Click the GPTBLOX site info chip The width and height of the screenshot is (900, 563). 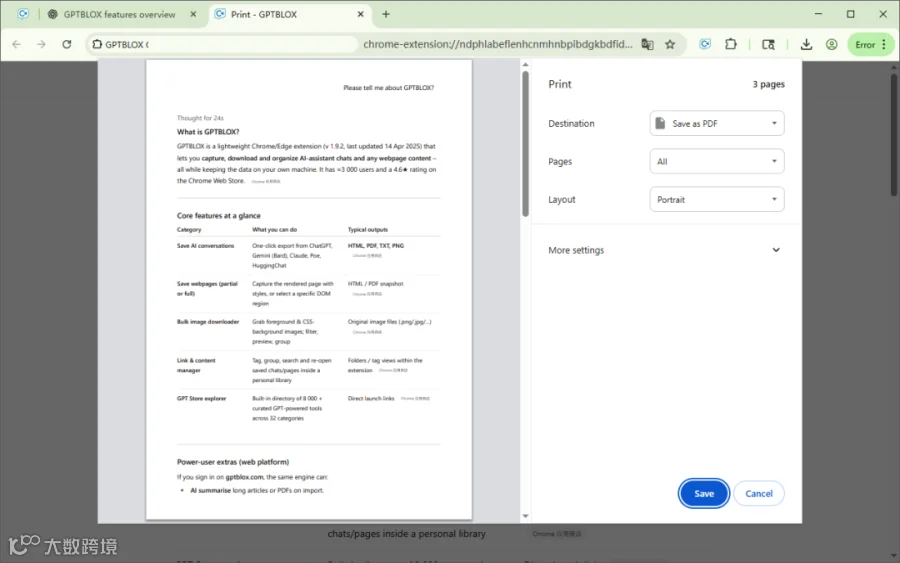pos(121,44)
